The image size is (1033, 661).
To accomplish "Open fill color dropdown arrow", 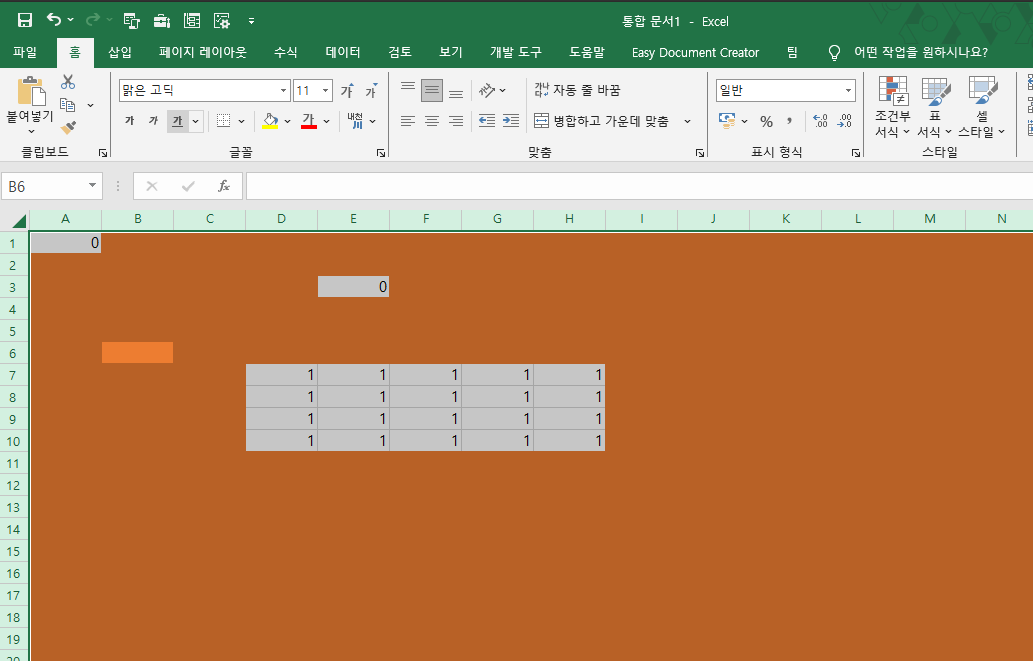I will [x=287, y=121].
